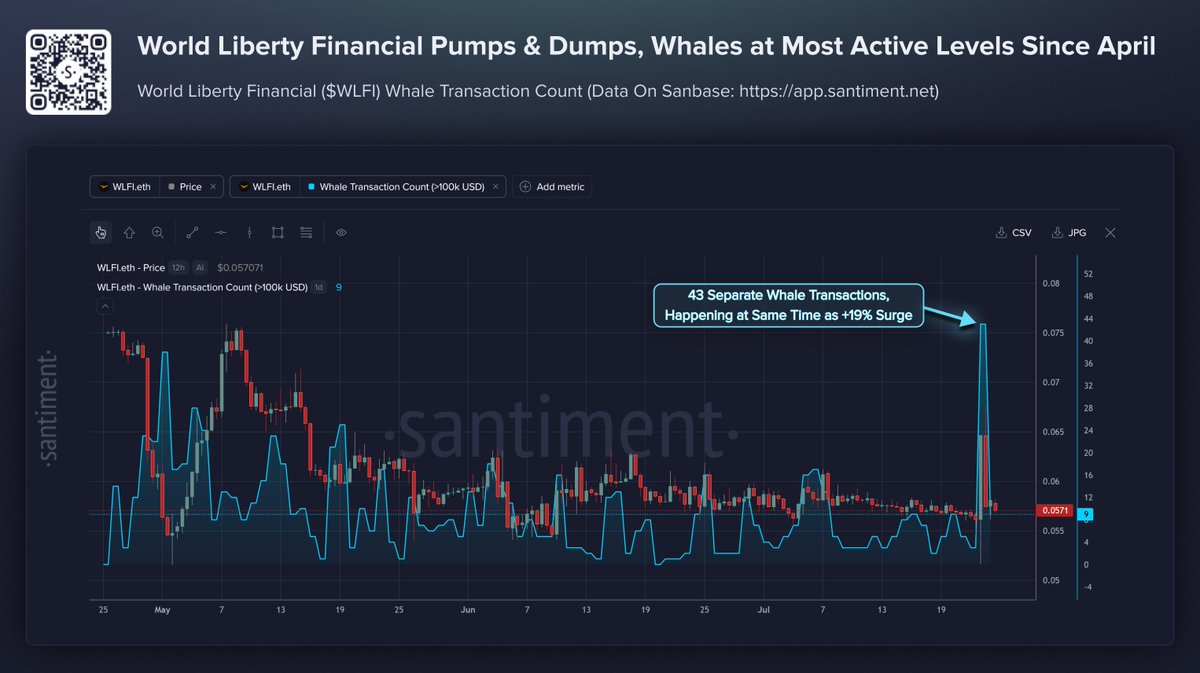
Task: Toggle drawings visibility eye icon
Action: click(341, 232)
